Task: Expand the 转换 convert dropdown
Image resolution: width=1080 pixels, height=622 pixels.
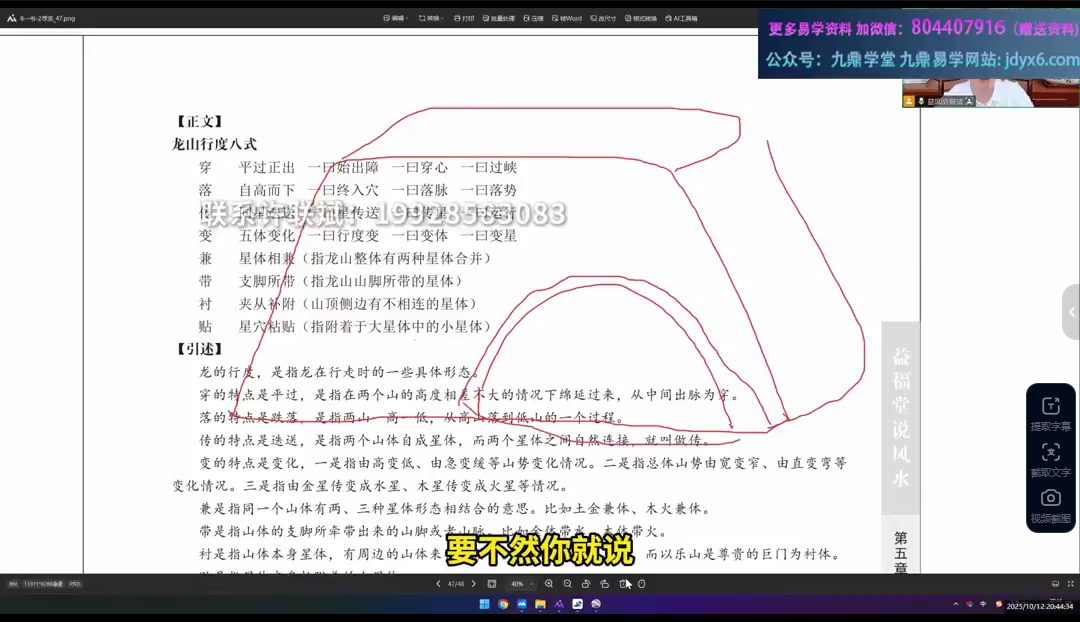Action: 430,18
